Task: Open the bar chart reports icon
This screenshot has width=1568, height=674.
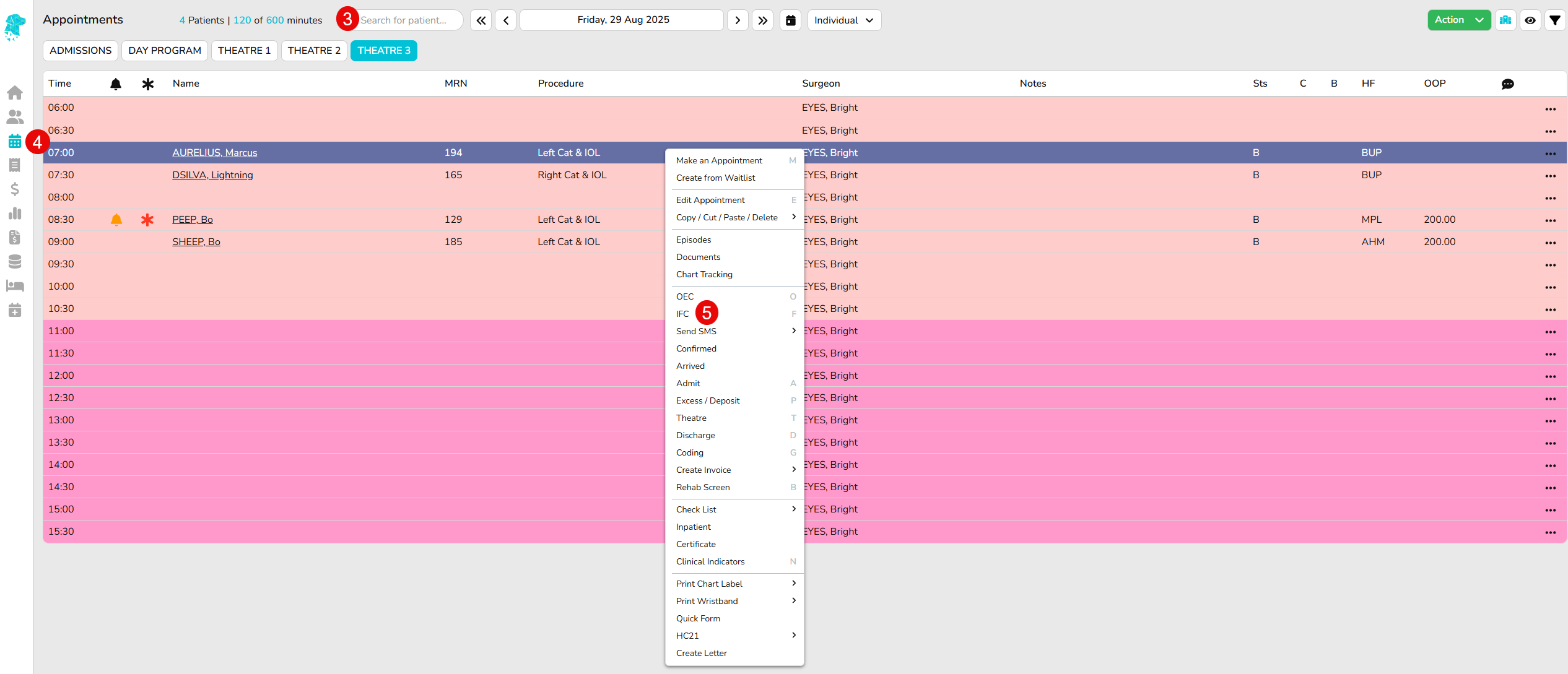Action: click(15, 214)
